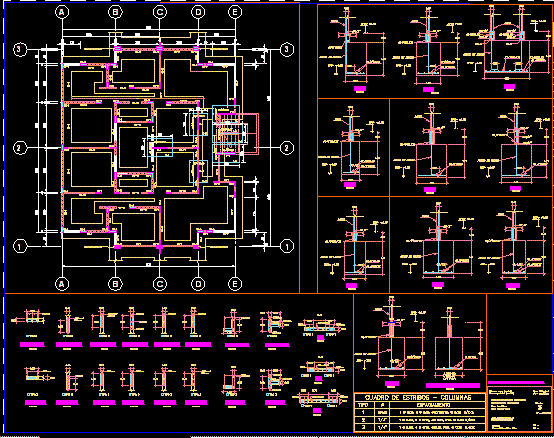Select axis bubble 1 right of the plan

(x=287, y=246)
